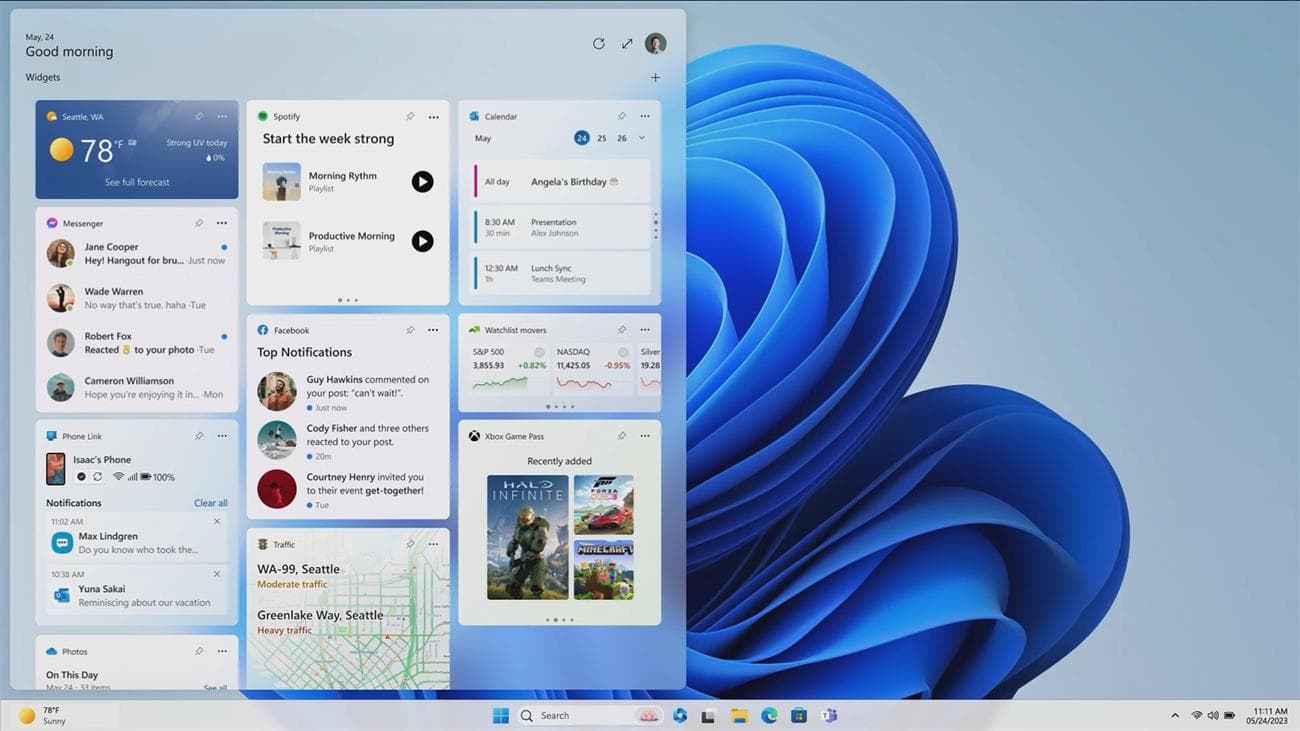The width and height of the screenshot is (1300, 731).
Task: Show hidden taskbar icons
Action: [x=1175, y=715]
